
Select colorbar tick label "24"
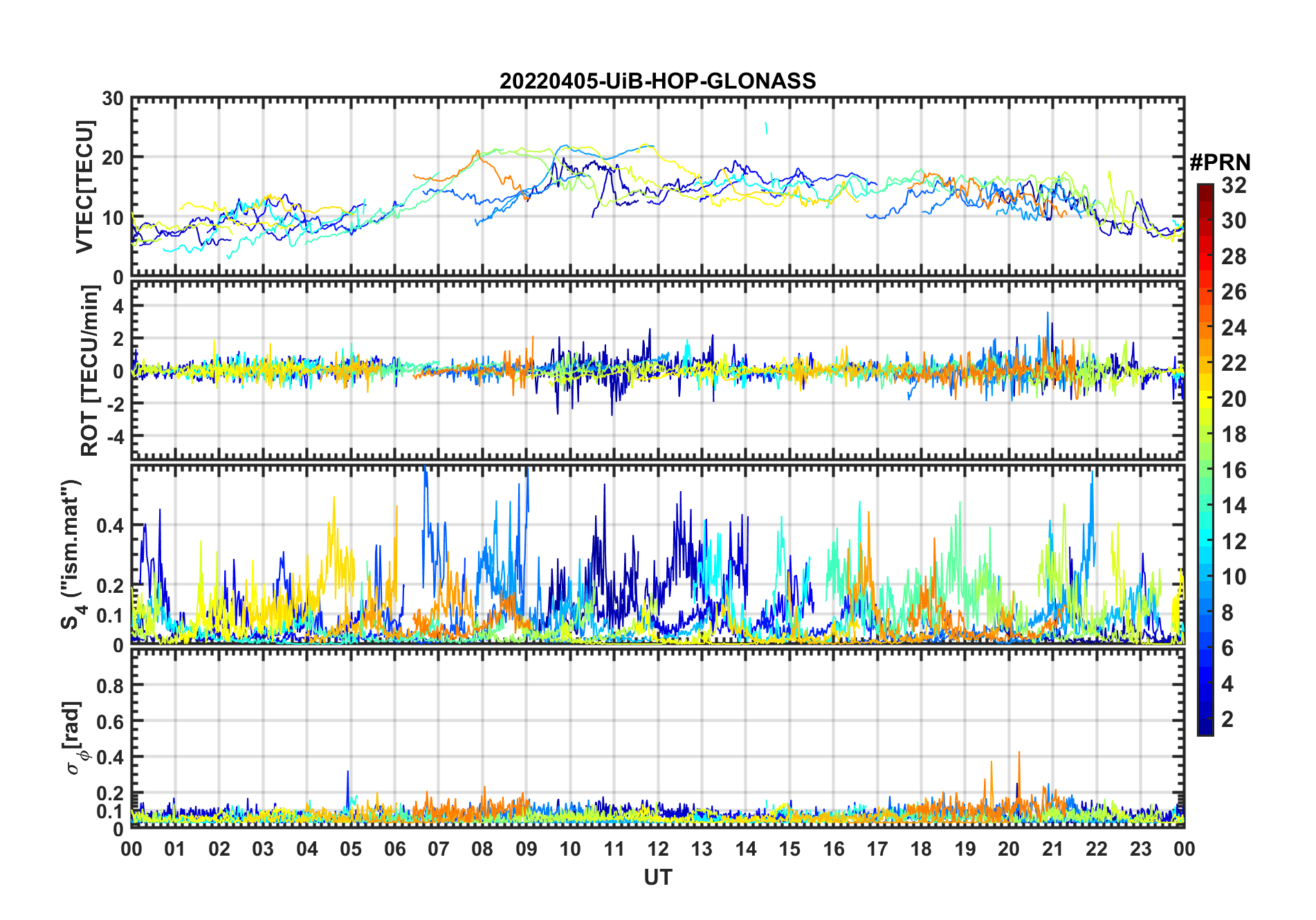tap(1234, 327)
